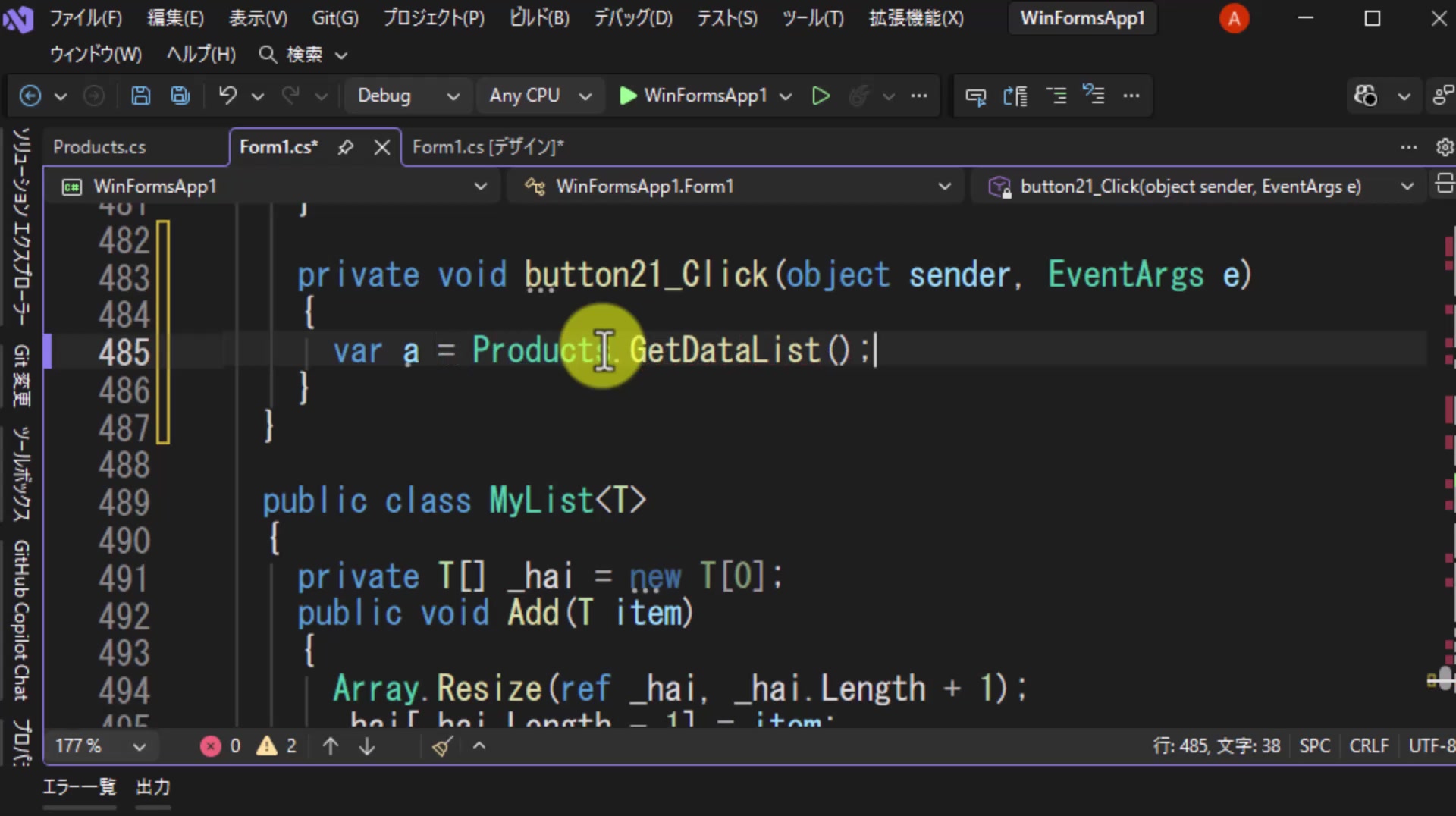
Task: Start without debugging with the outline play icon
Action: tap(821, 96)
